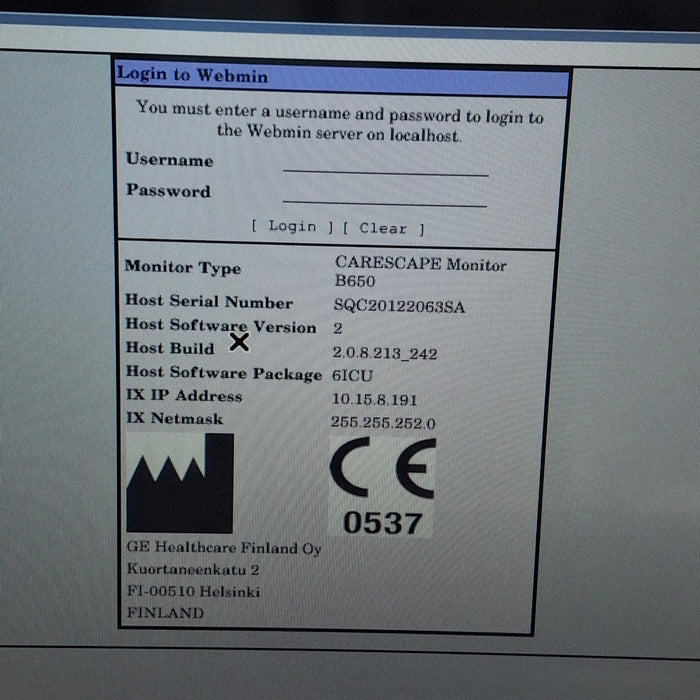
Task: Click the IX IP Address '10.15.8.191'
Action: point(375,399)
